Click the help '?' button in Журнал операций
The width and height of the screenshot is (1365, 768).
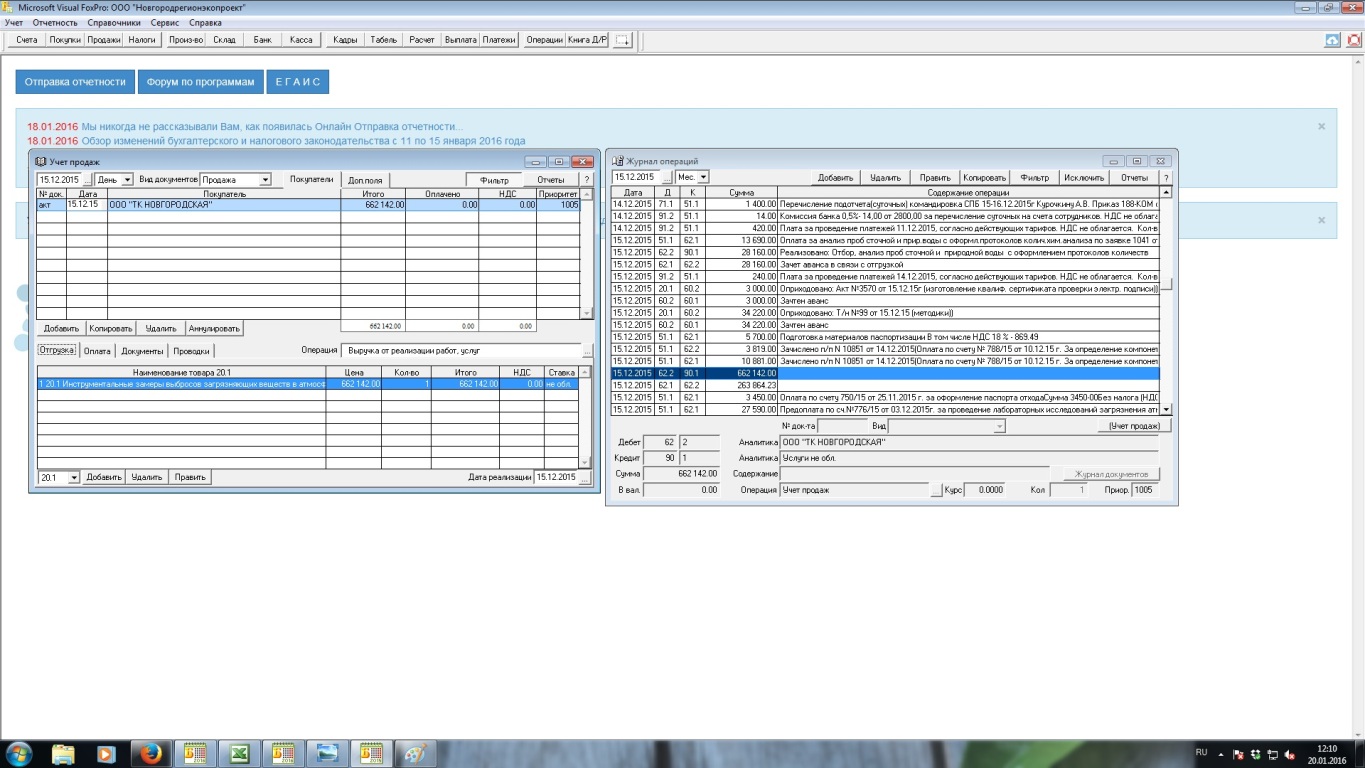click(1165, 177)
